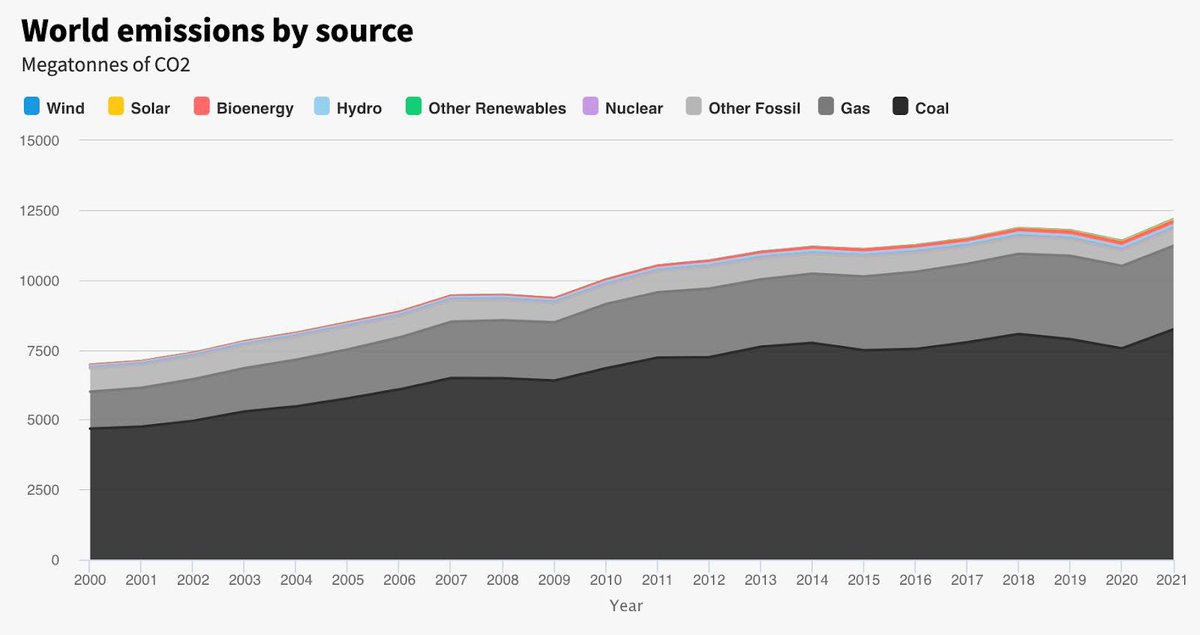
Task: Click the 2000 x-axis label
Action: point(89,579)
